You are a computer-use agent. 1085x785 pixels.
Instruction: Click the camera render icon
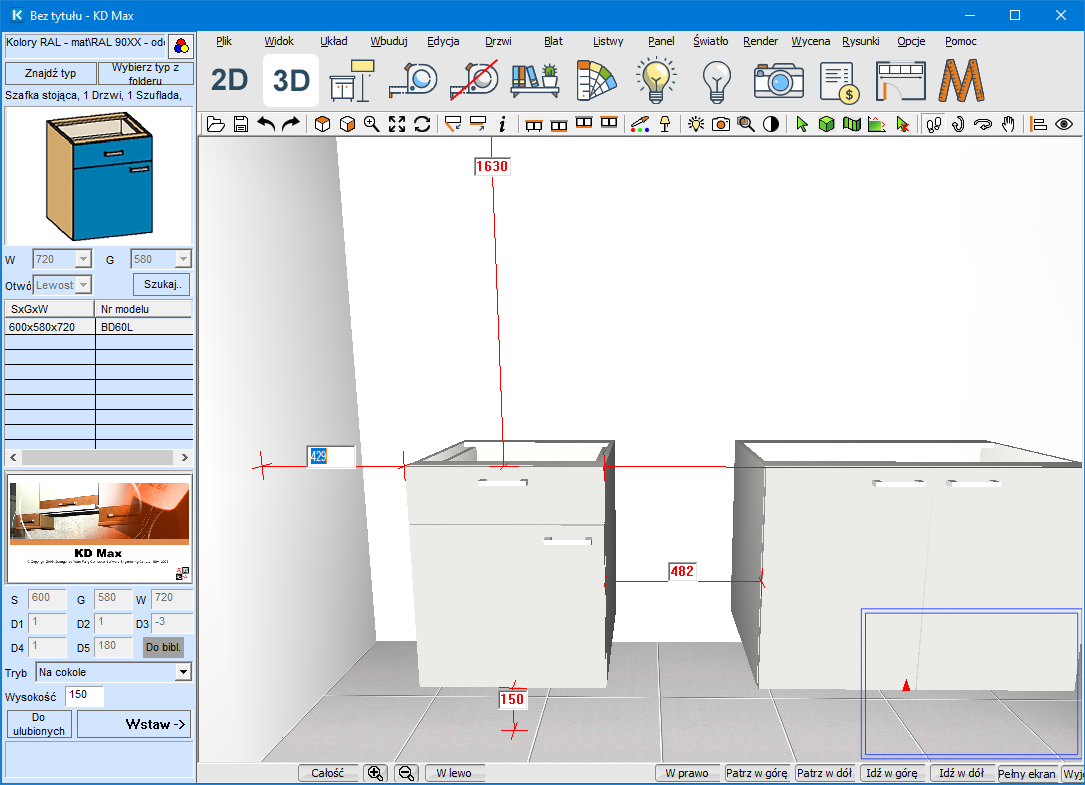coord(778,81)
